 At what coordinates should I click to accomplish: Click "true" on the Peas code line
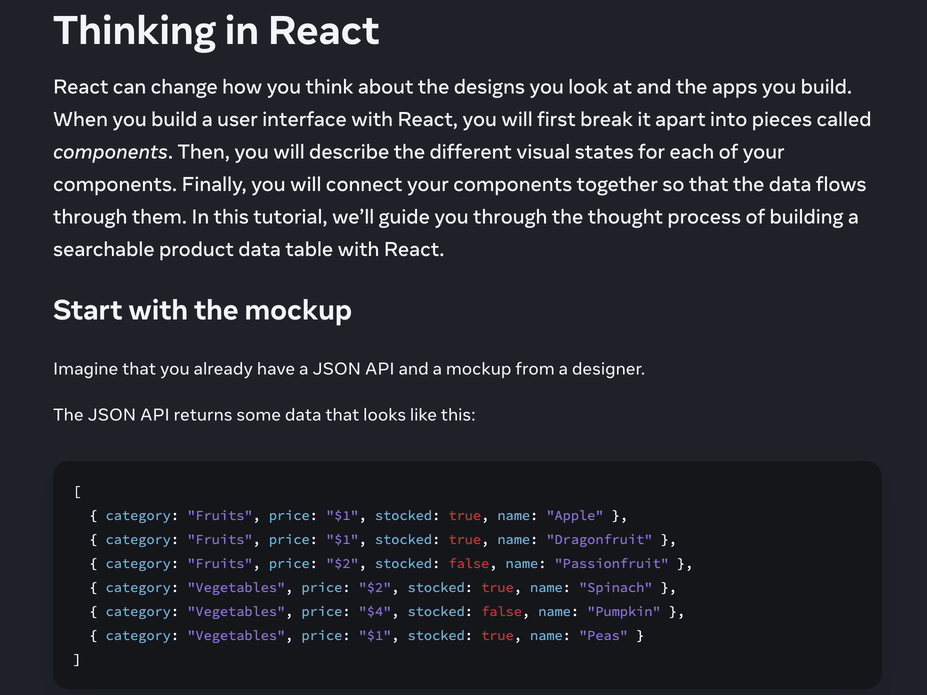[497, 636]
